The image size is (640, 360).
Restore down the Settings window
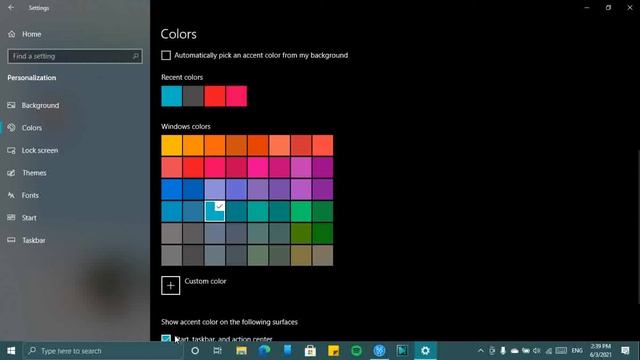pyautogui.click(x=608, y=7)
